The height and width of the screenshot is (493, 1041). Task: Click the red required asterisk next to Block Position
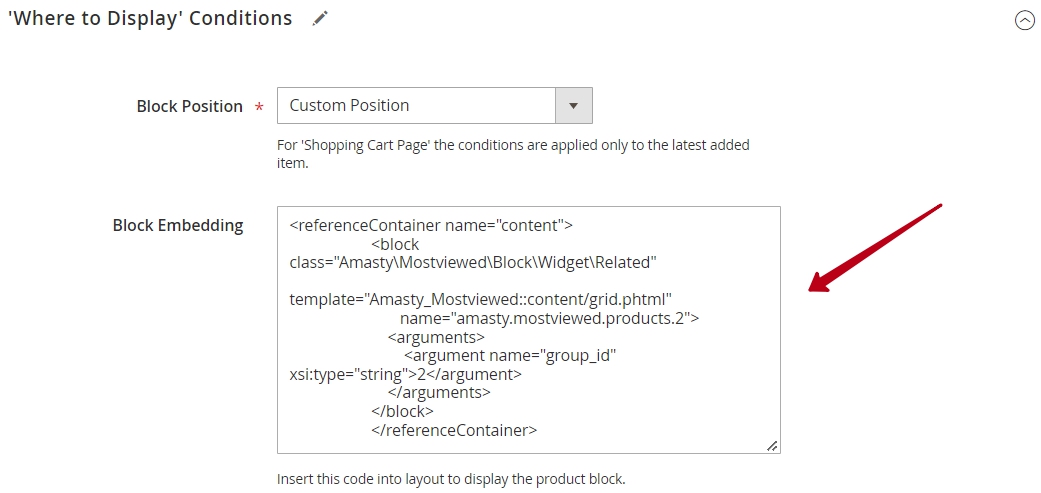coord(259,107)
